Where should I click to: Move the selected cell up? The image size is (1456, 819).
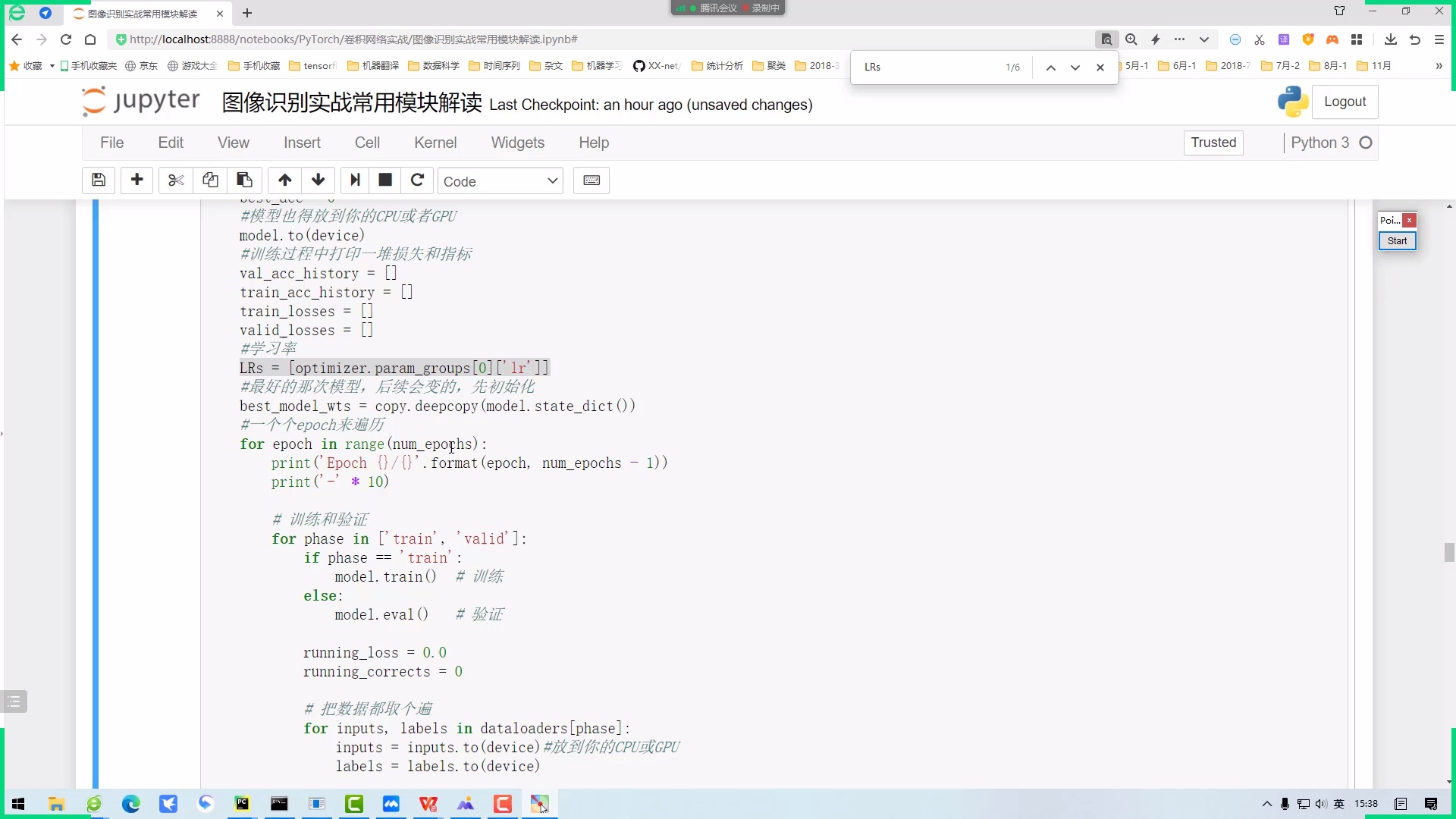click(284, 180)
